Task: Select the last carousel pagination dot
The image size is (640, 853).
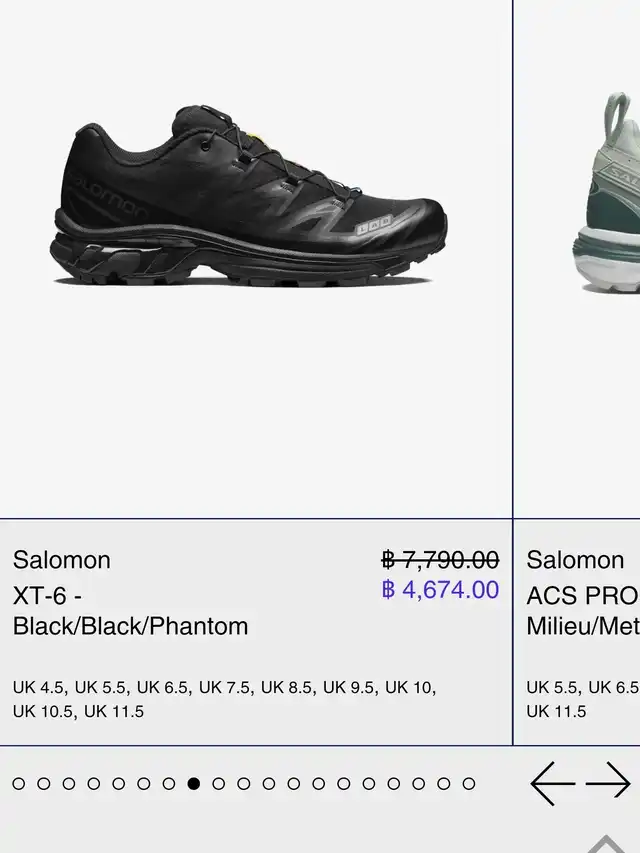Action: point(469,783)
